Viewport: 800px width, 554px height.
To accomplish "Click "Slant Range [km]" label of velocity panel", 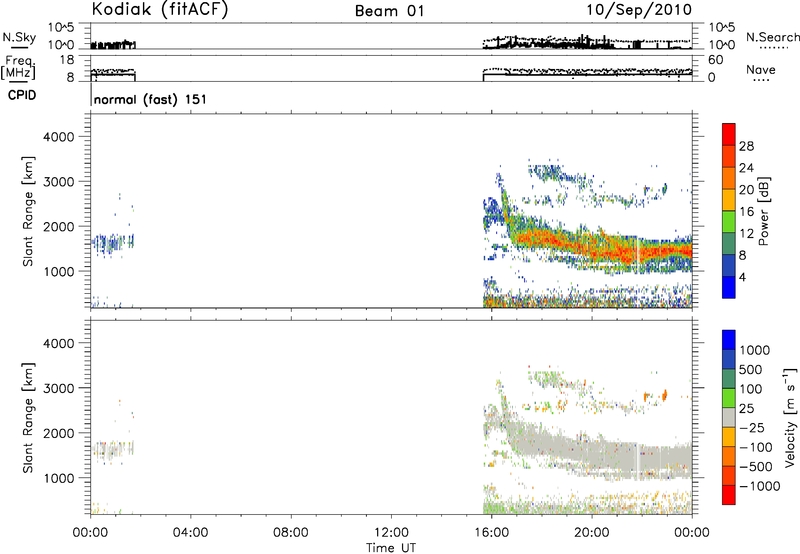I will pos(28,418).
